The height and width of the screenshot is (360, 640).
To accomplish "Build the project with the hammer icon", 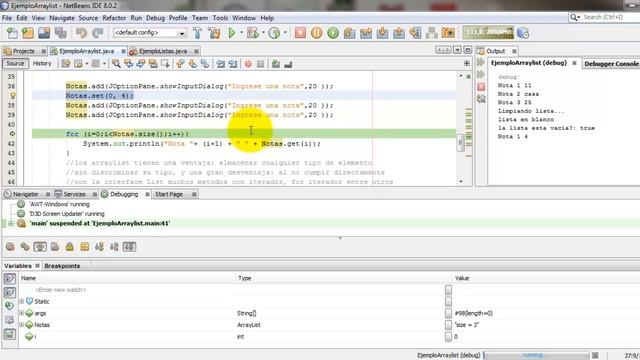I will (197, 33).
